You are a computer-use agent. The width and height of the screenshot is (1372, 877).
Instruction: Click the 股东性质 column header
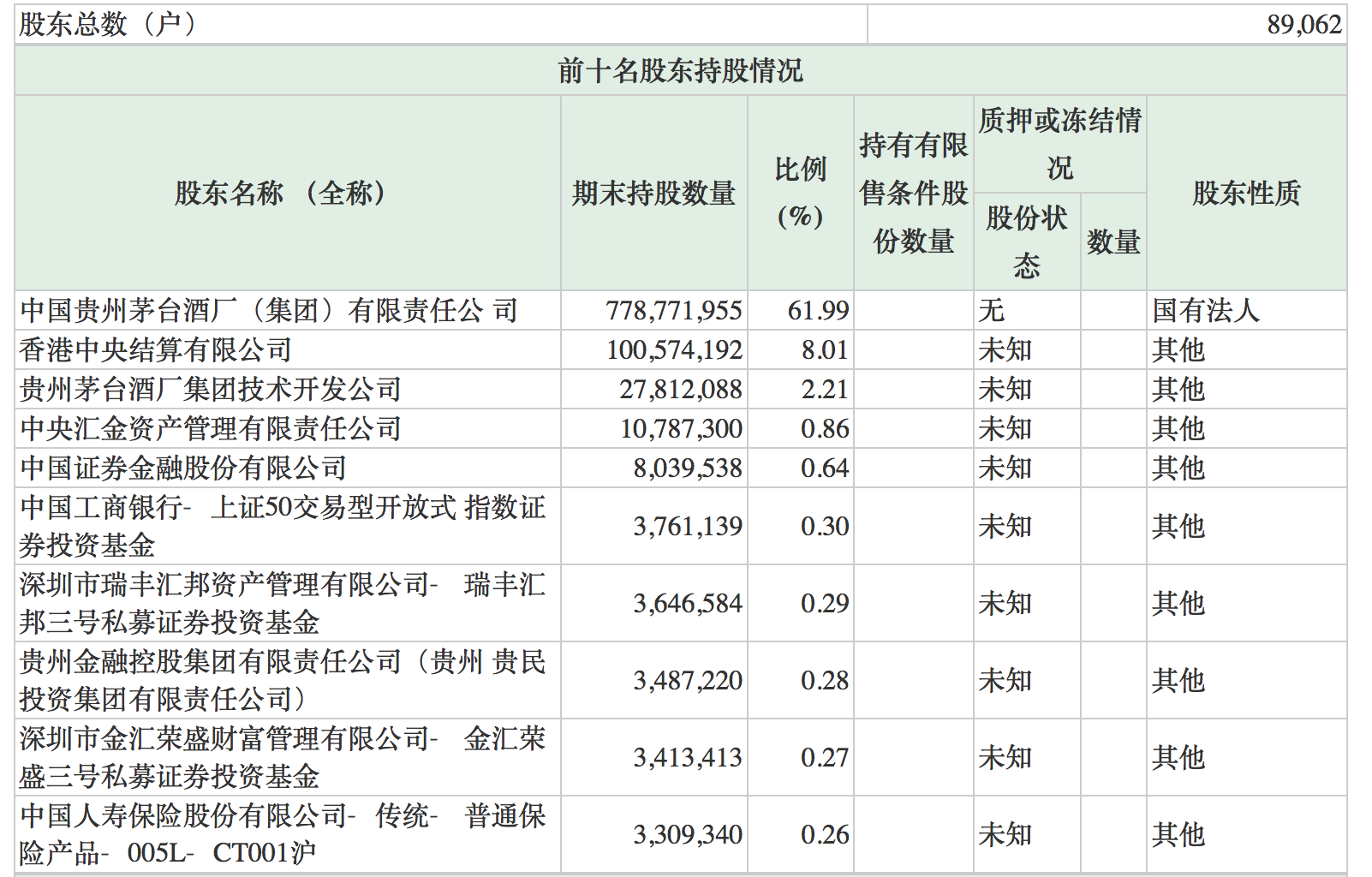coord(1246,193)
